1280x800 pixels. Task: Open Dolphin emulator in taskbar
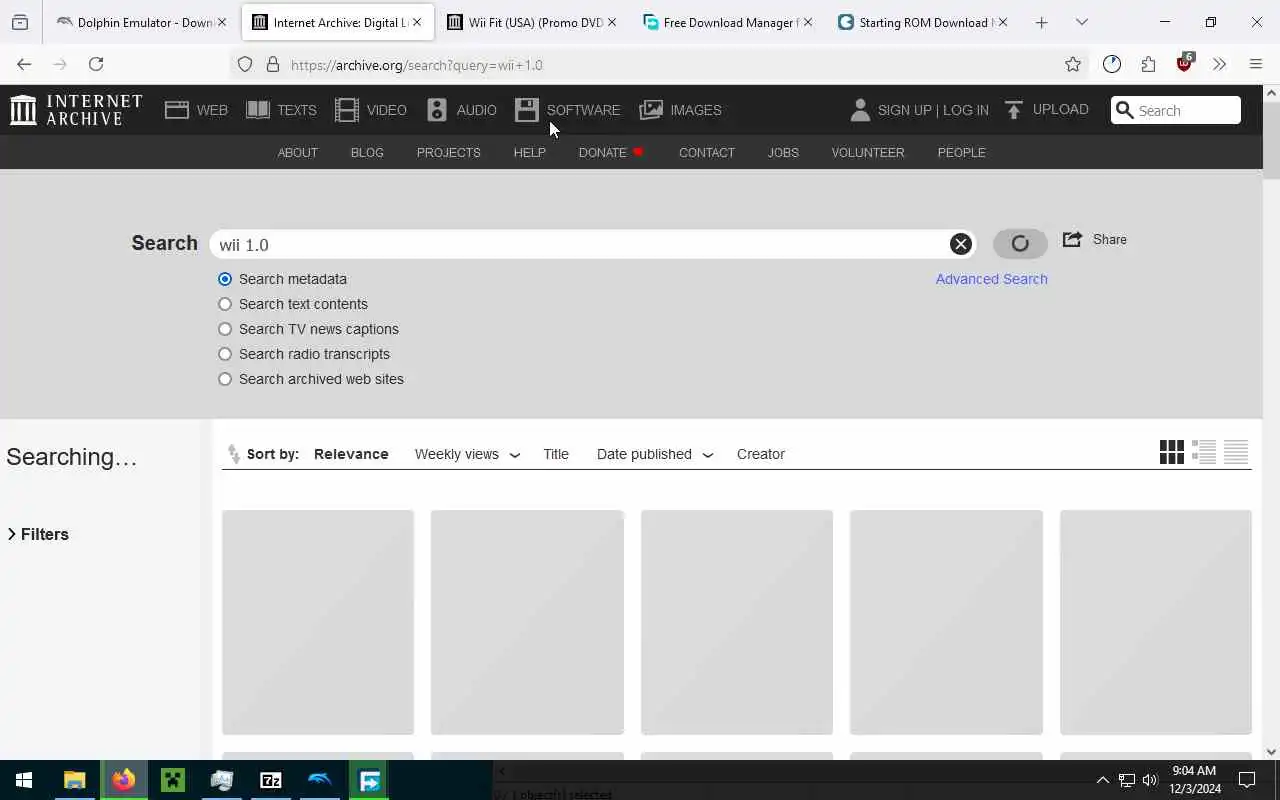[320, 780]
